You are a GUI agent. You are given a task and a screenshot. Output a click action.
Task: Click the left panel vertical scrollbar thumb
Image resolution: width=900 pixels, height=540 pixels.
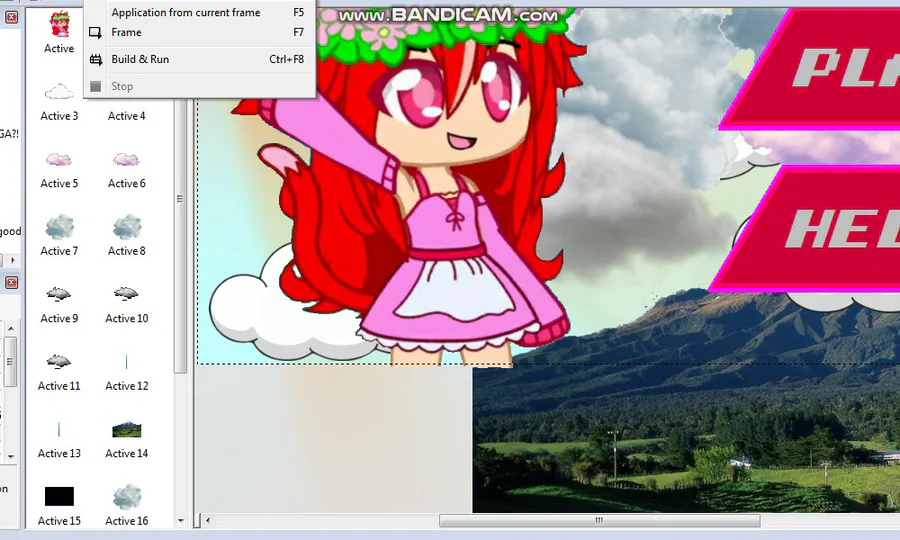[10, 362]
